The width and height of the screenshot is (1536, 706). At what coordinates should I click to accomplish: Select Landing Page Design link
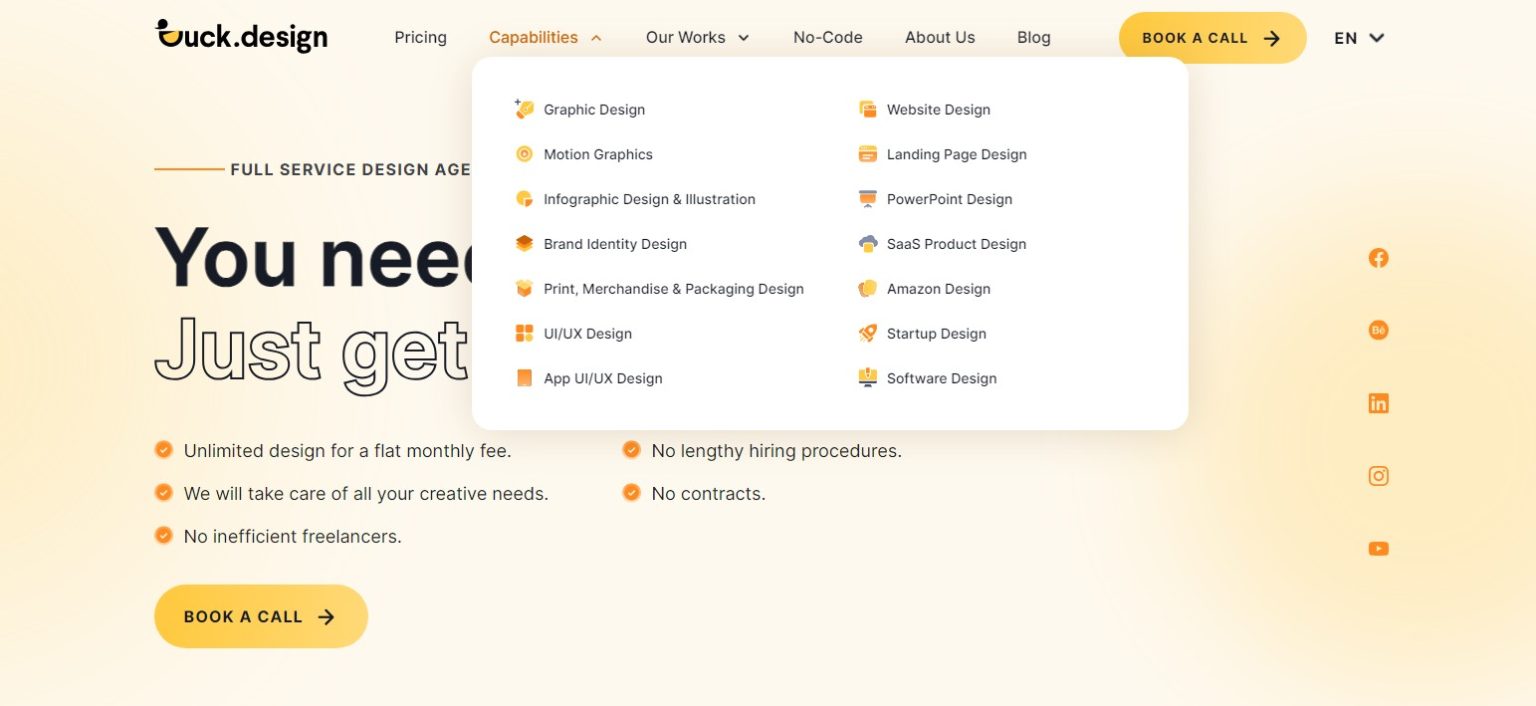[956, 154]
